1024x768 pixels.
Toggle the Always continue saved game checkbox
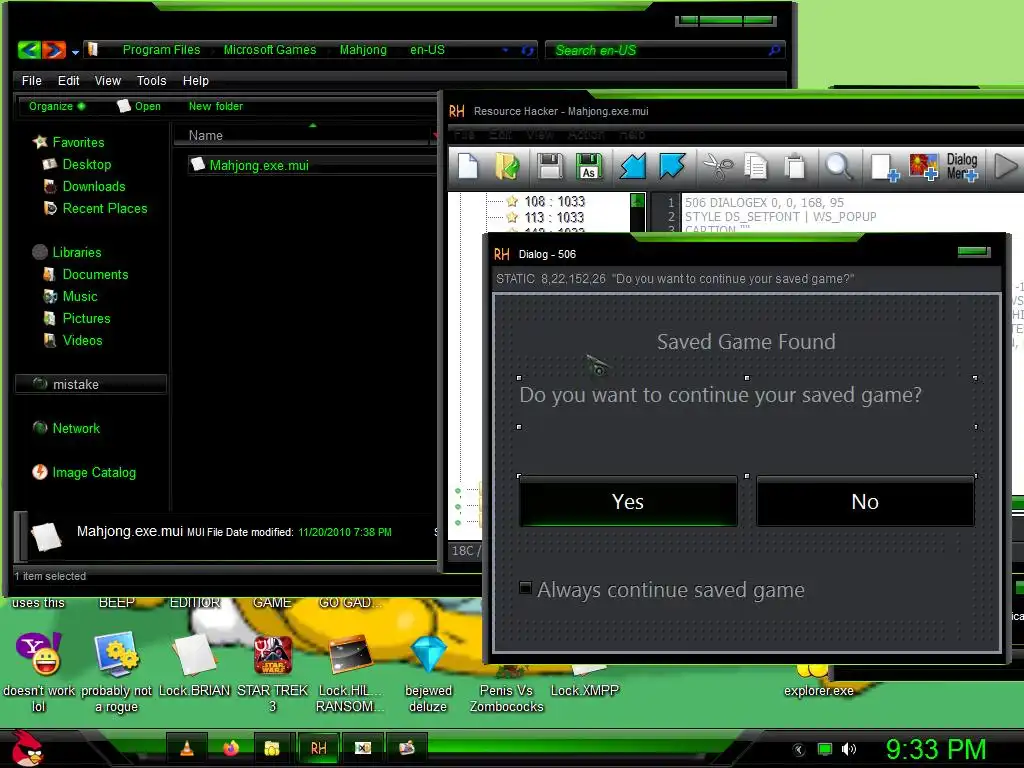525,588
